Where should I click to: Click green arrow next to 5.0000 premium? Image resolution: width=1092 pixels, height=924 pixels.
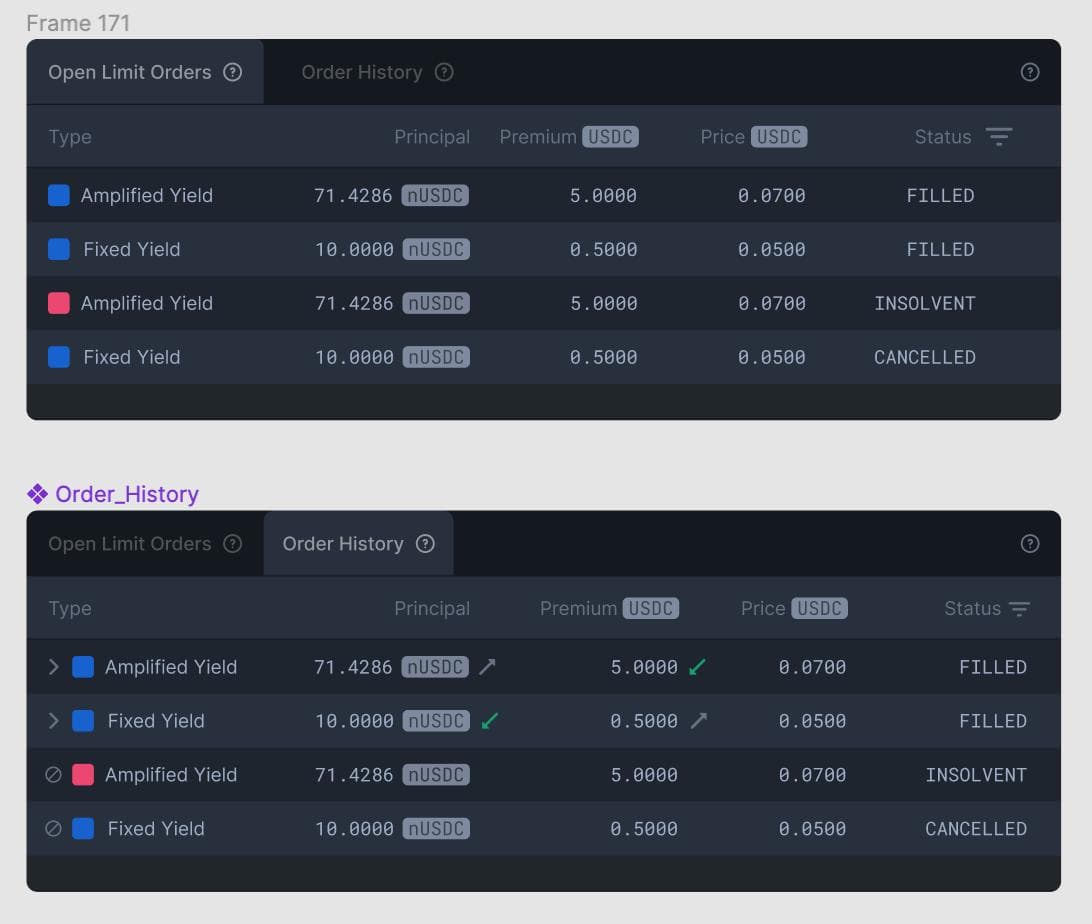[697, 667]
